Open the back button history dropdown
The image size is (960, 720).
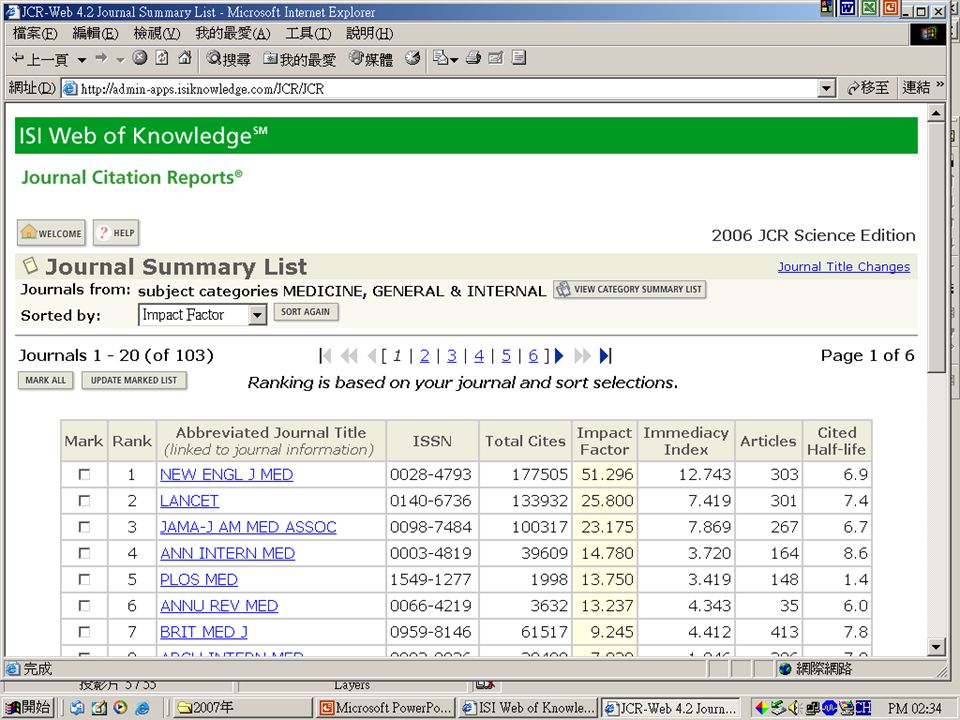pos(82,59)
